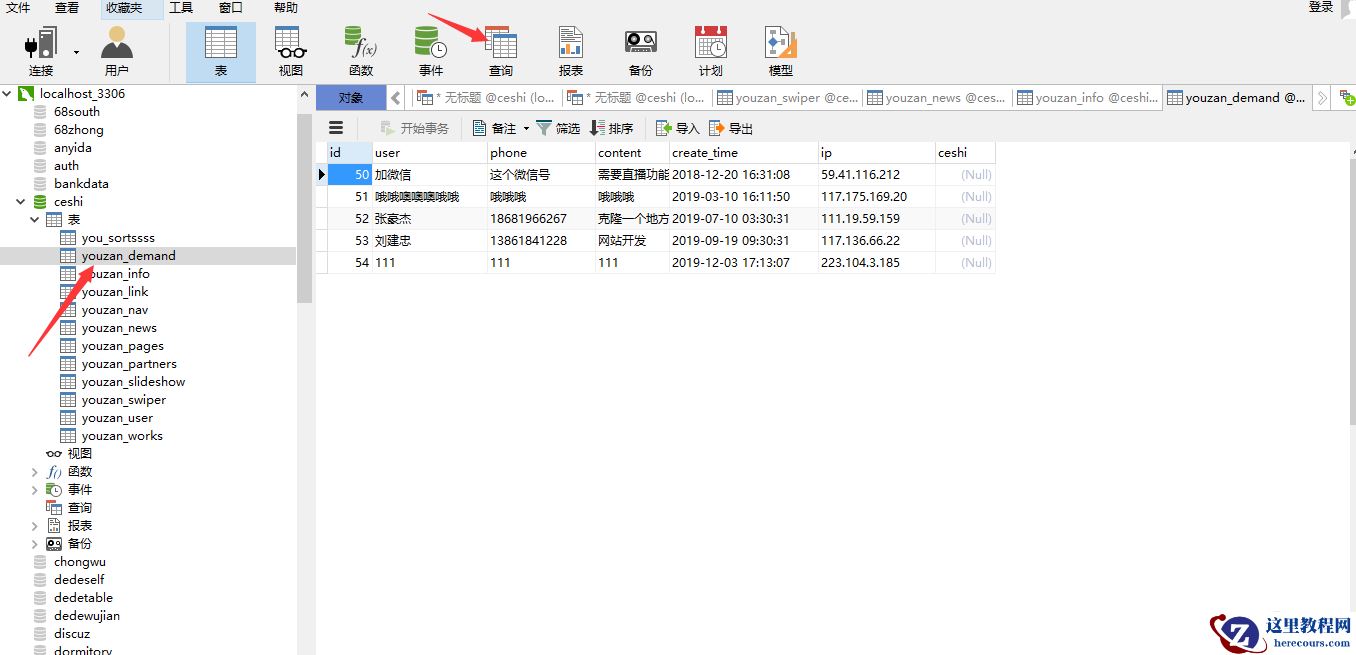
Task: Select the 查询 node in tree
Action: click(80, 507)
